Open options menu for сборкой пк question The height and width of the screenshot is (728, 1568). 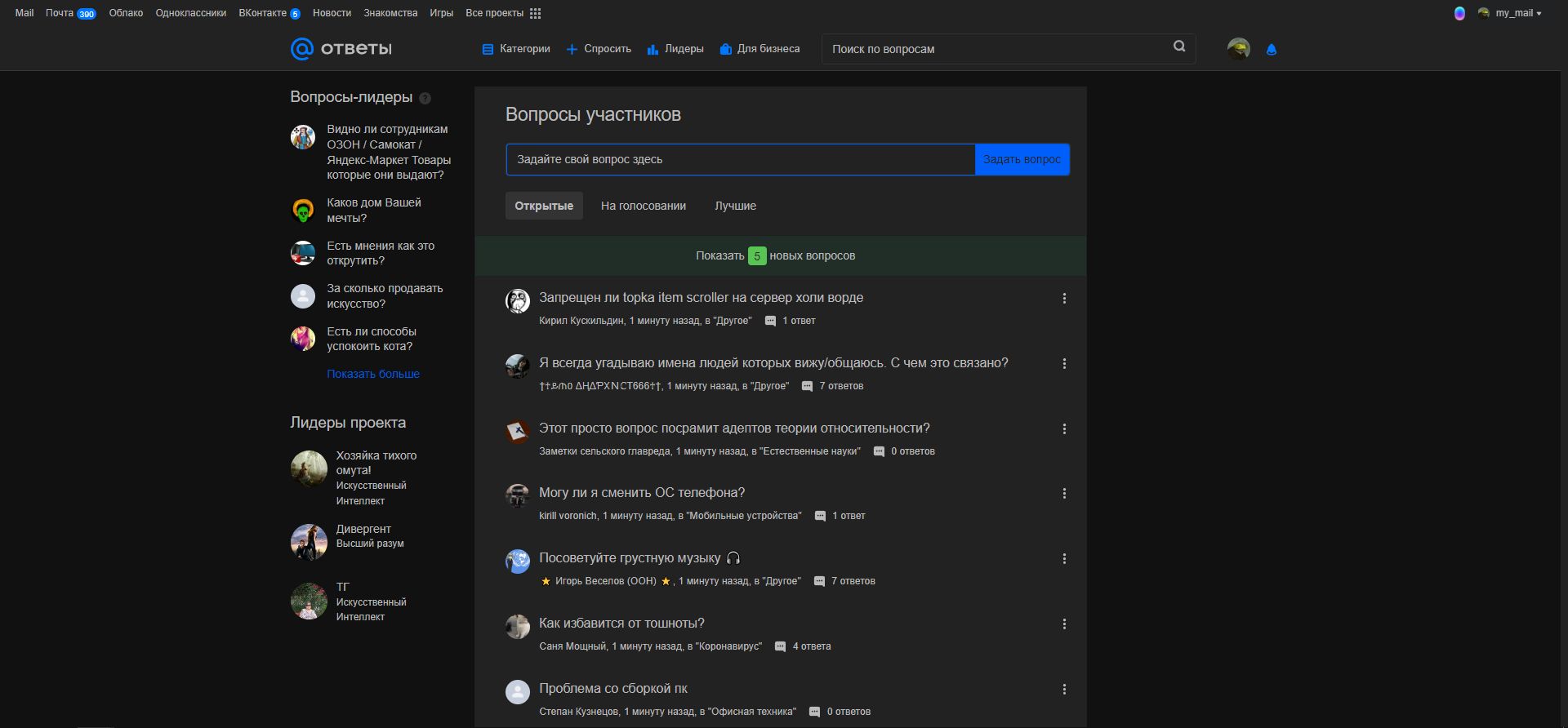point(1064,690)
